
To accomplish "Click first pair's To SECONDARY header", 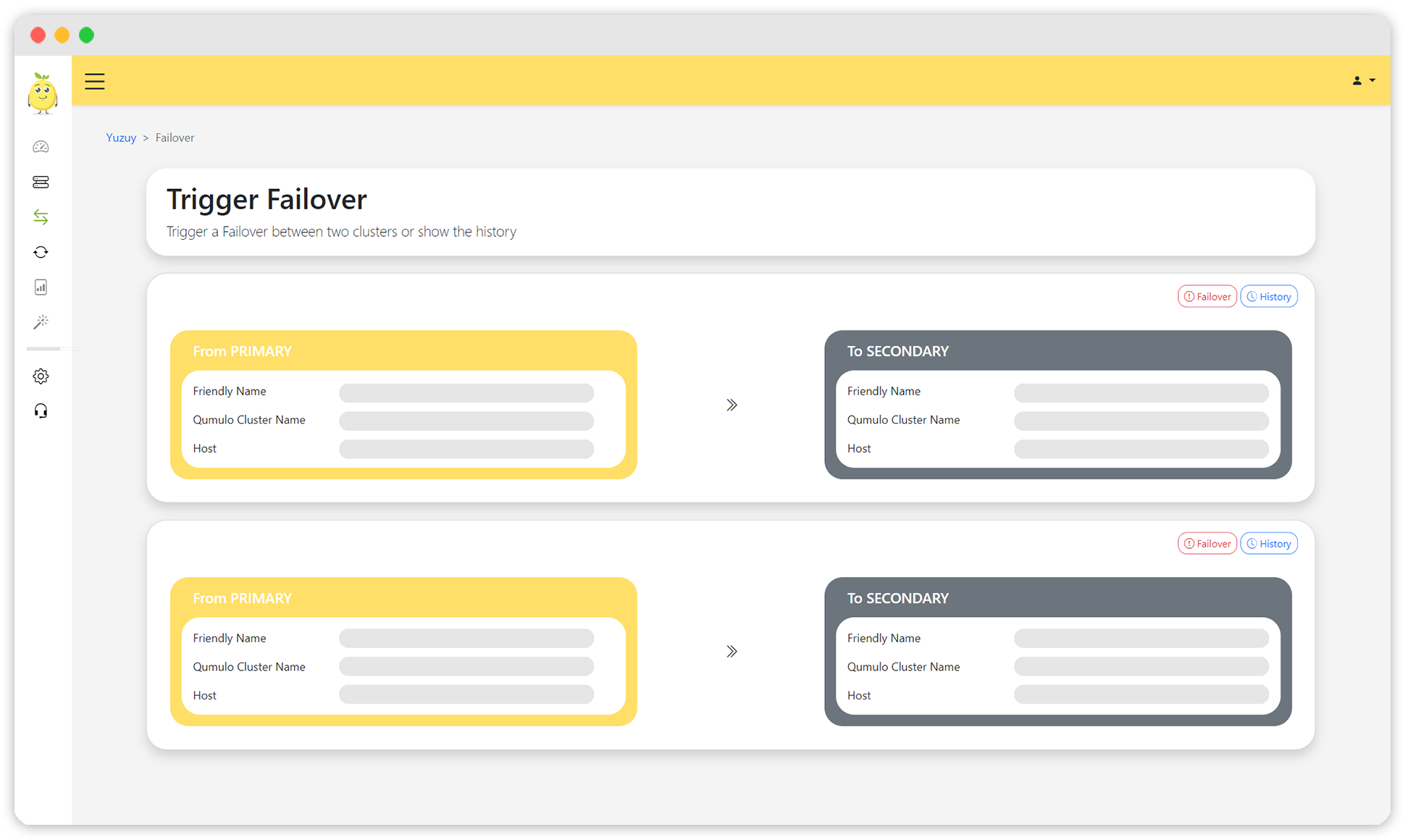I will [x=898, y=351].
